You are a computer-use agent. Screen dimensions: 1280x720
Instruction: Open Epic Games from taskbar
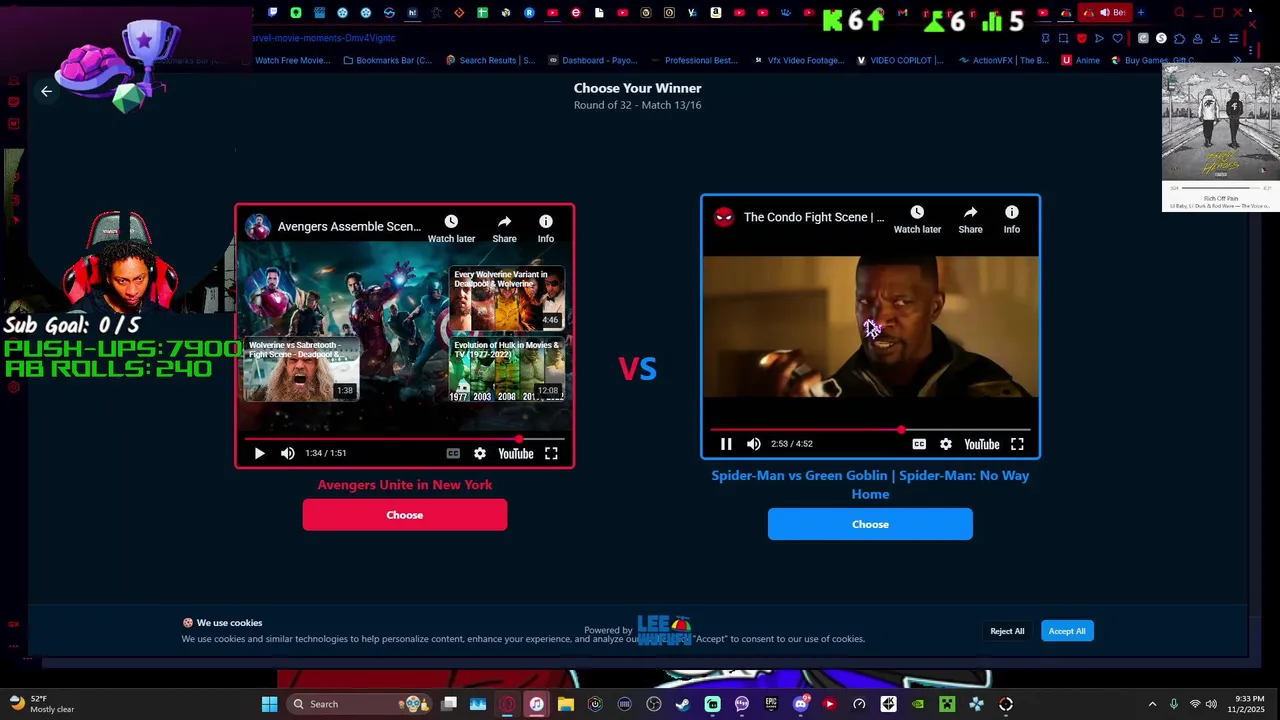pos(771,704)
